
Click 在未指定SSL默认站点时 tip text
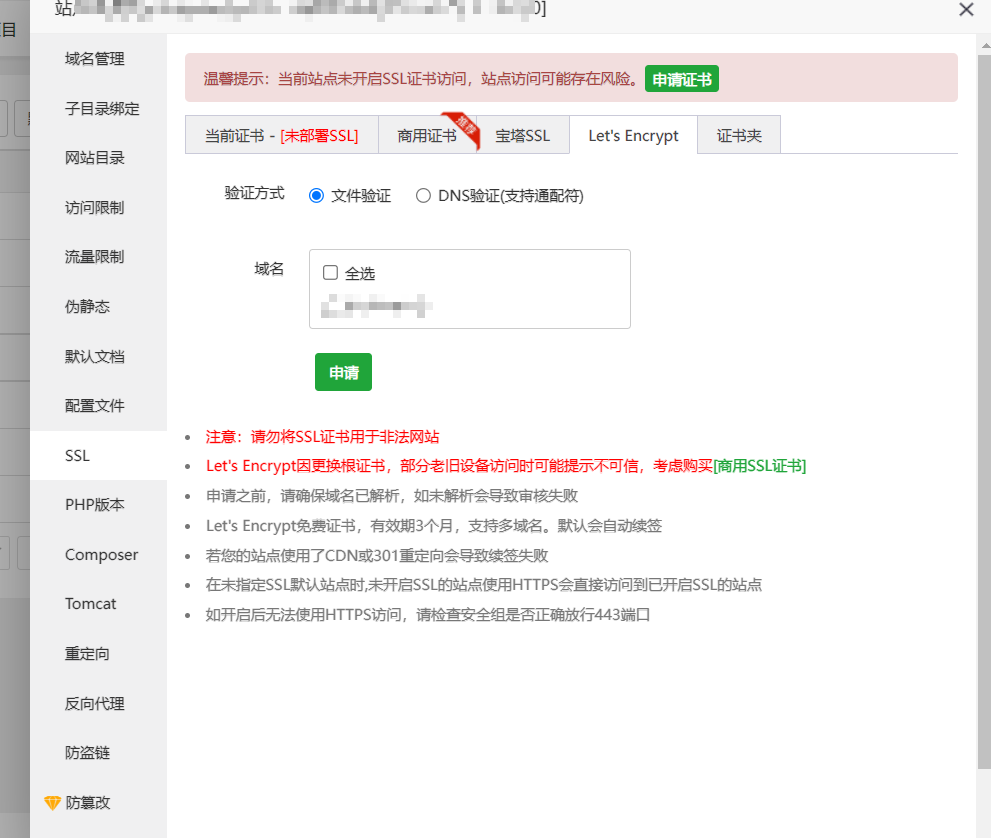tap(483, 585)
